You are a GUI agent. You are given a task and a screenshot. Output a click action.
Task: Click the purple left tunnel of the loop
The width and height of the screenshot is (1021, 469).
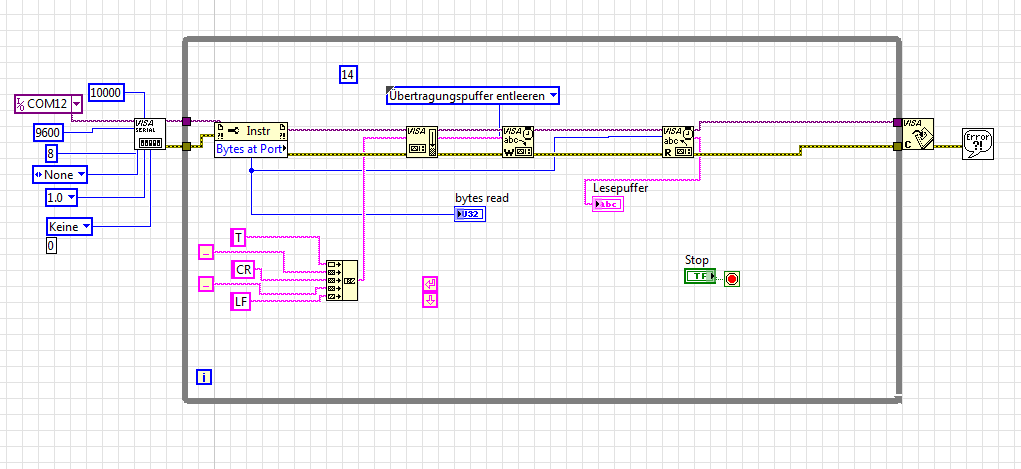187,121
